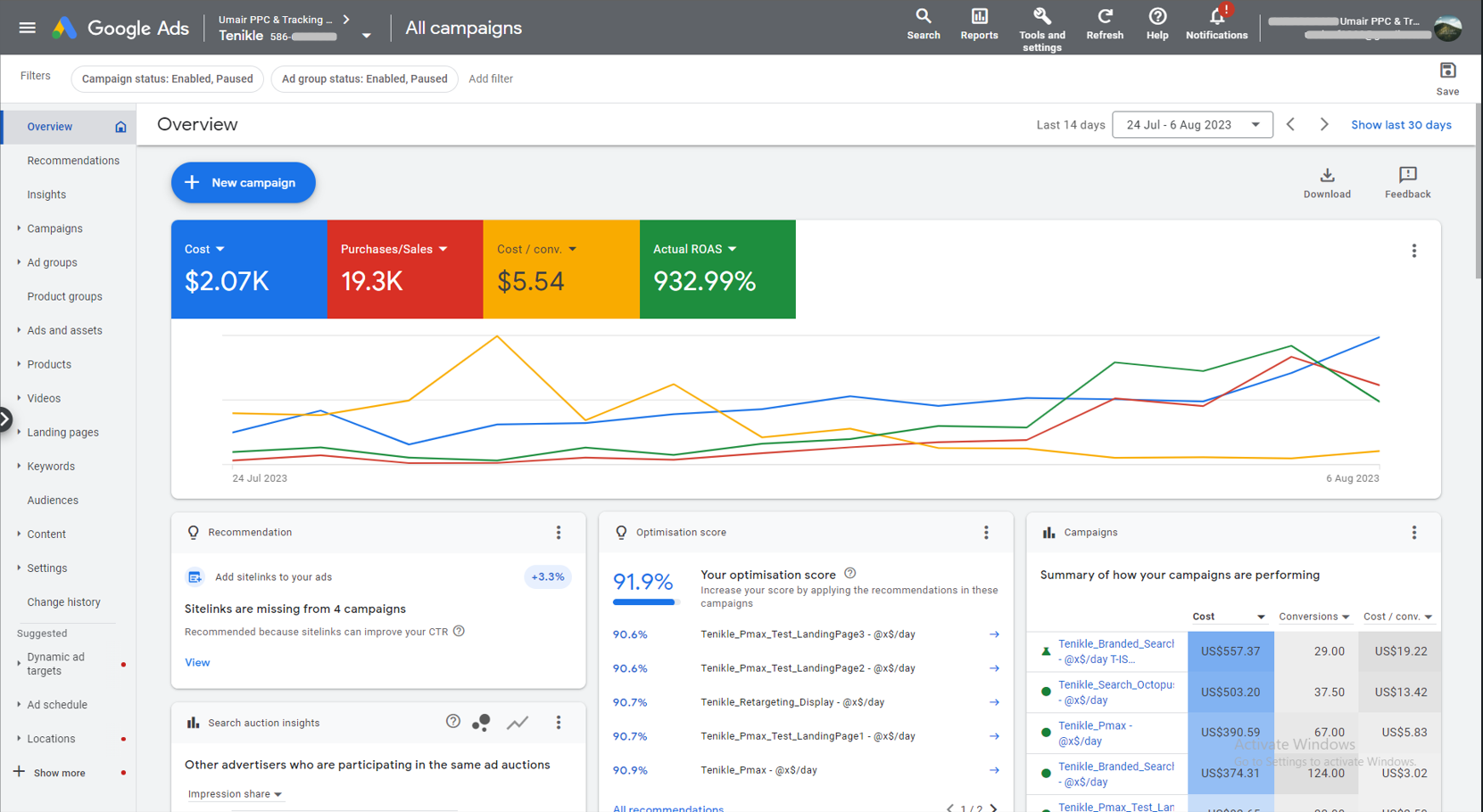
Task: Click the +3.3% score uplift badge
Action: (548, 576)
